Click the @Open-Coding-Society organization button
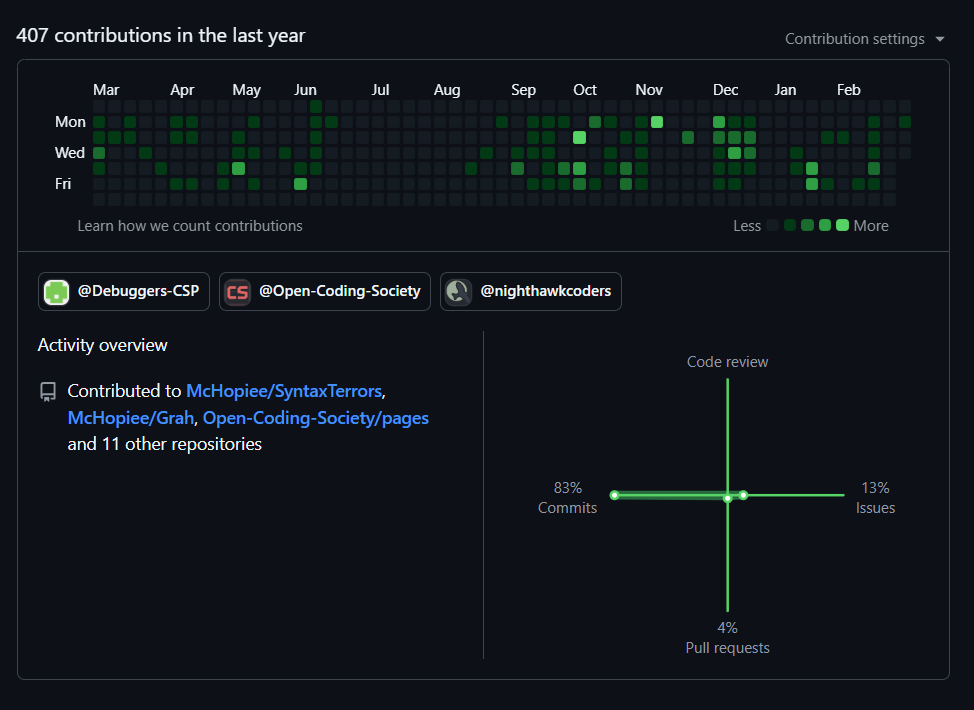The height and width of the screenshot is (710, 974). click(x=324, y=291)
